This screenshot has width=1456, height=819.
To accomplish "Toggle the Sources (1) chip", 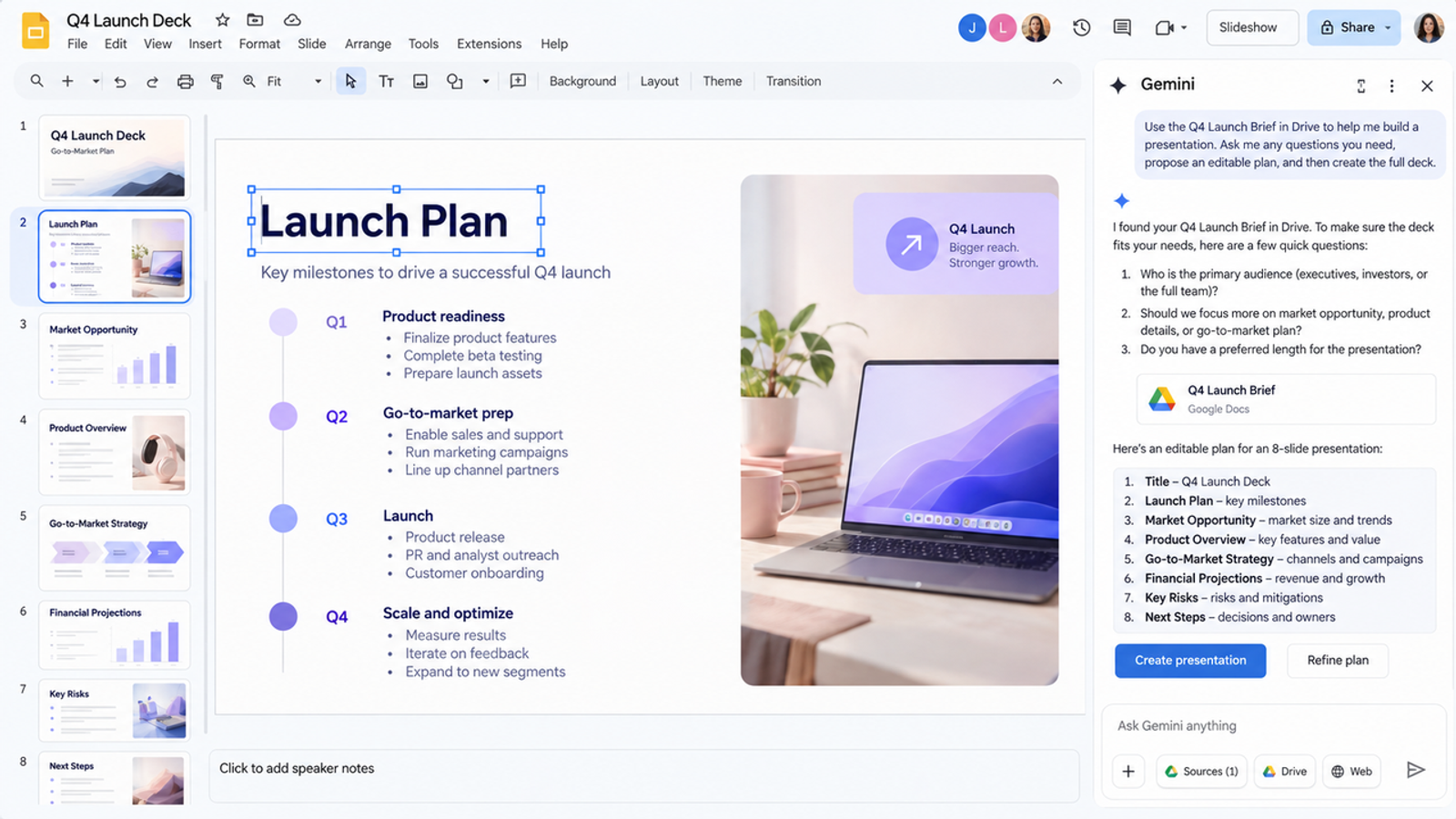I will (x=1201, y=771).
